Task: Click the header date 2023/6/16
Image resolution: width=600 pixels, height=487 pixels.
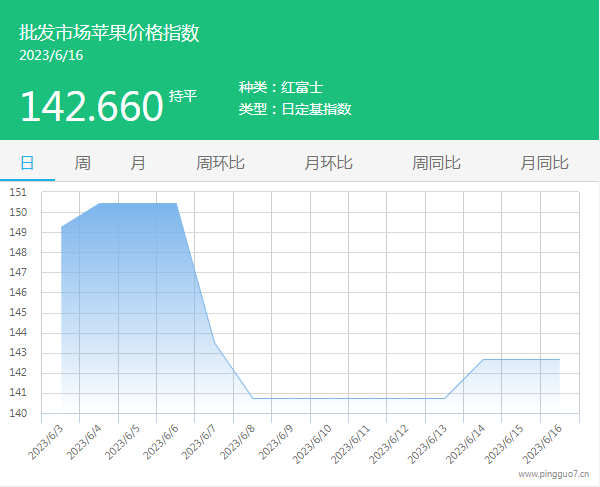Action: click(x=51, y=55)
